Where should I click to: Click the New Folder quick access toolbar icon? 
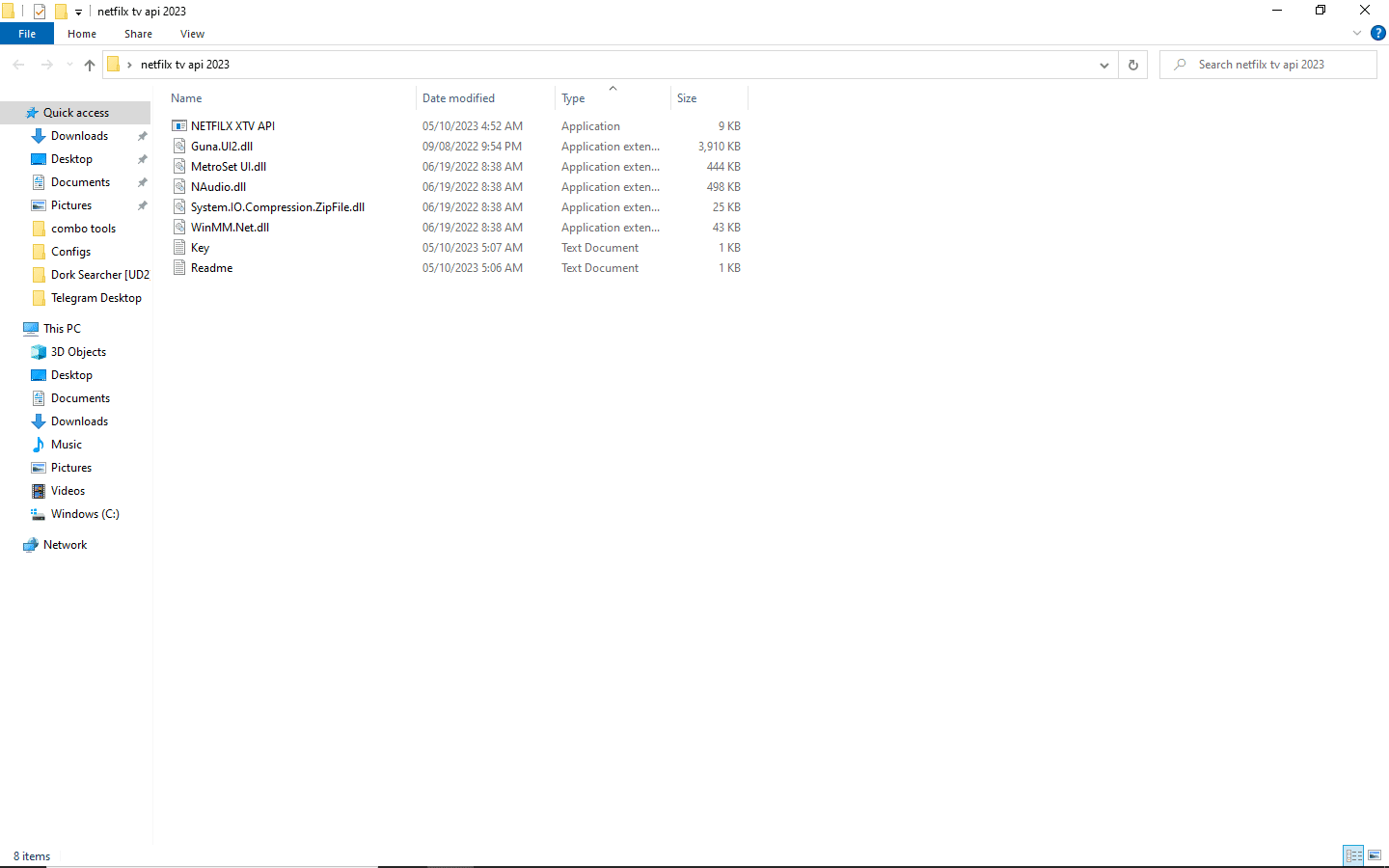click(x=61, y=12)
